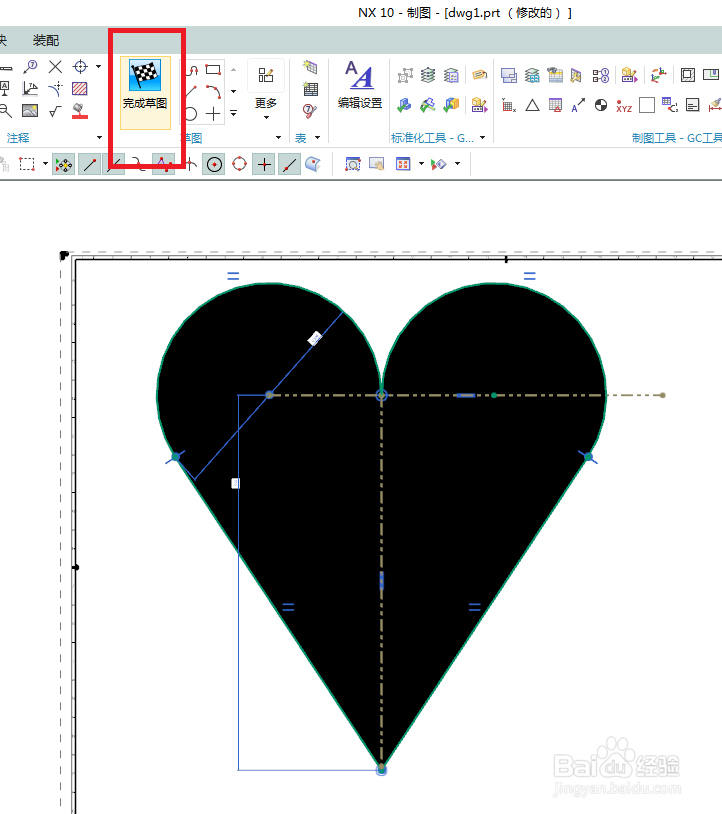Select the arc sketch tool
Image resolution: width=722 pixels, height=814 pixels.
[213, 92]
